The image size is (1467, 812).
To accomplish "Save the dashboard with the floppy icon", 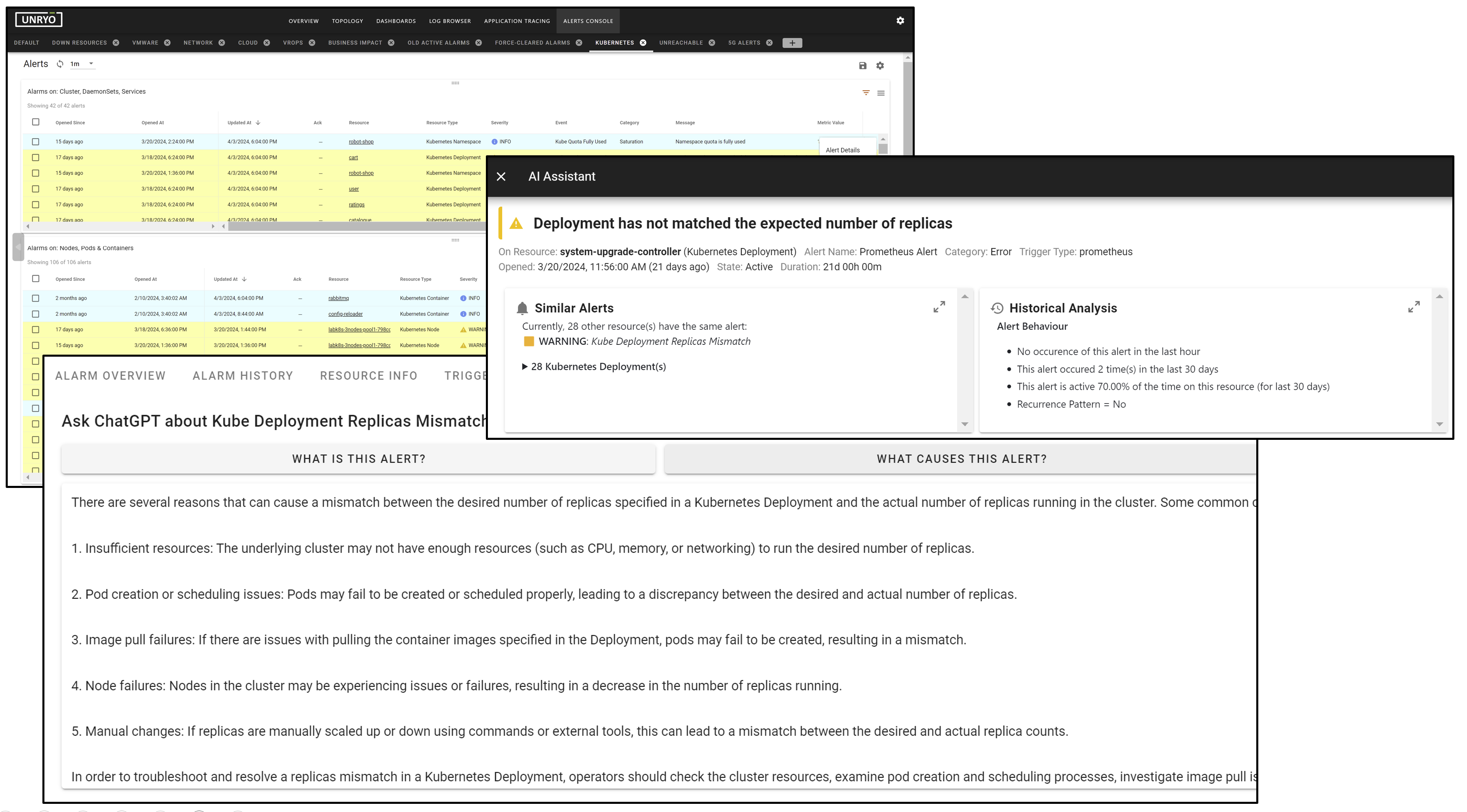I will click(862, 66).
